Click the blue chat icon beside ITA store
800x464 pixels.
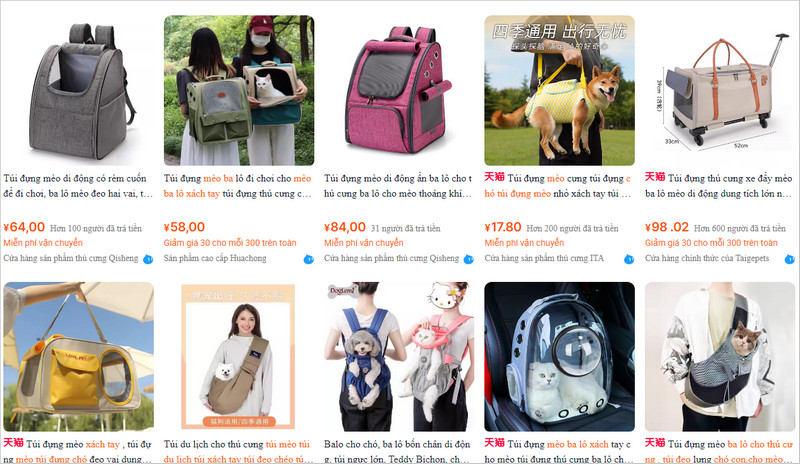pyautogui.click(x=629, y=259)
